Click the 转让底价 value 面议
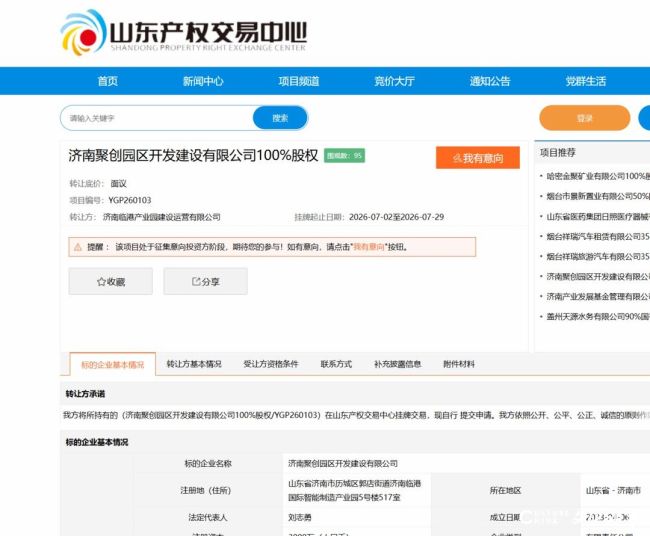This screenshot has height=536, width=650. (118, 184)
